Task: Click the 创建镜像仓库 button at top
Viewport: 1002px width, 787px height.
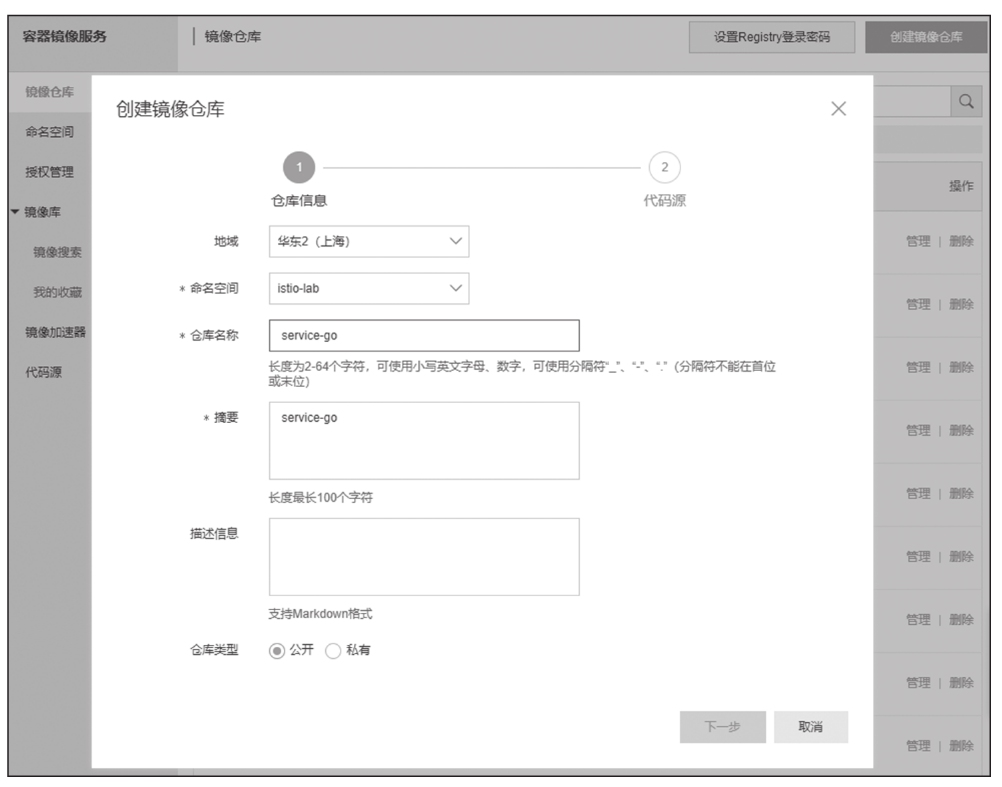Action: [925, 38]
